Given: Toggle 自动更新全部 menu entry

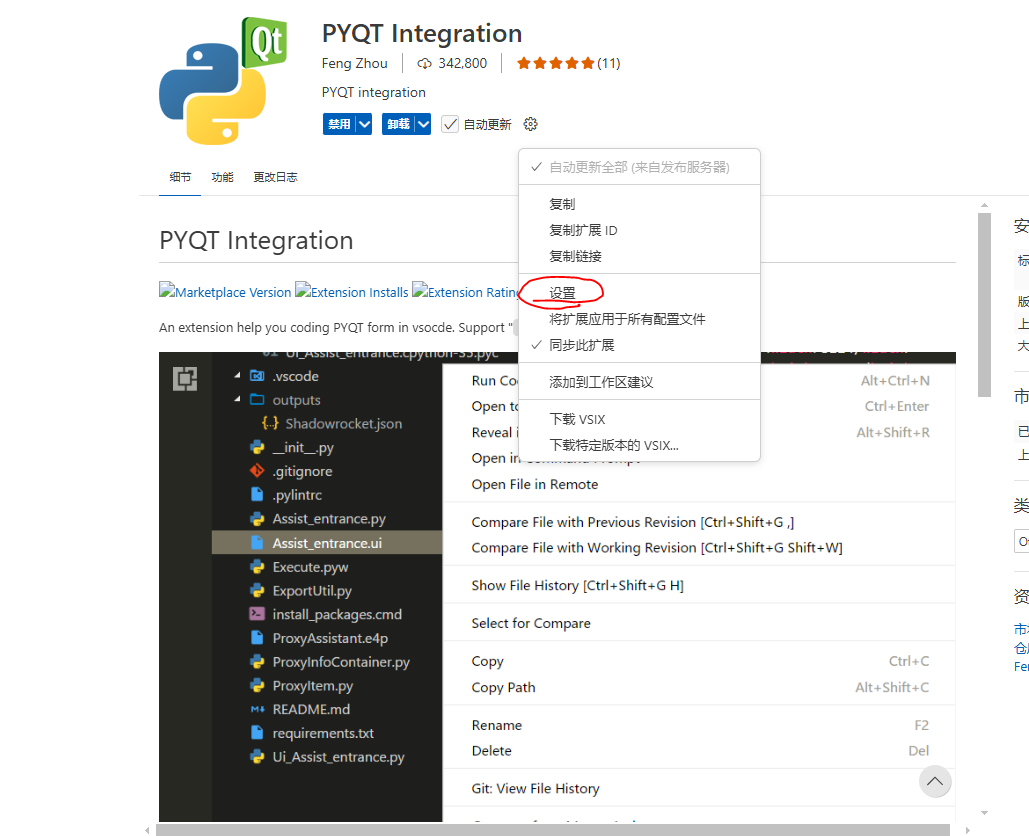Looking at the screenshot, I should pos(639,167).
